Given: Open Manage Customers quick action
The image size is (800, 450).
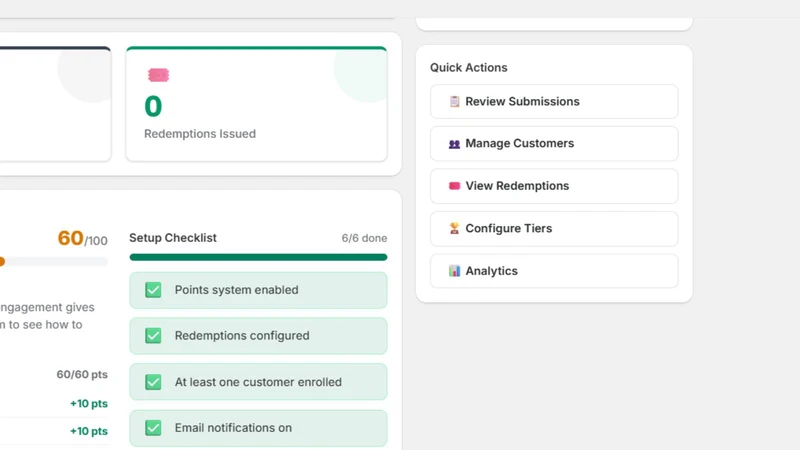Looking at the screenshot, I should 554,143.
